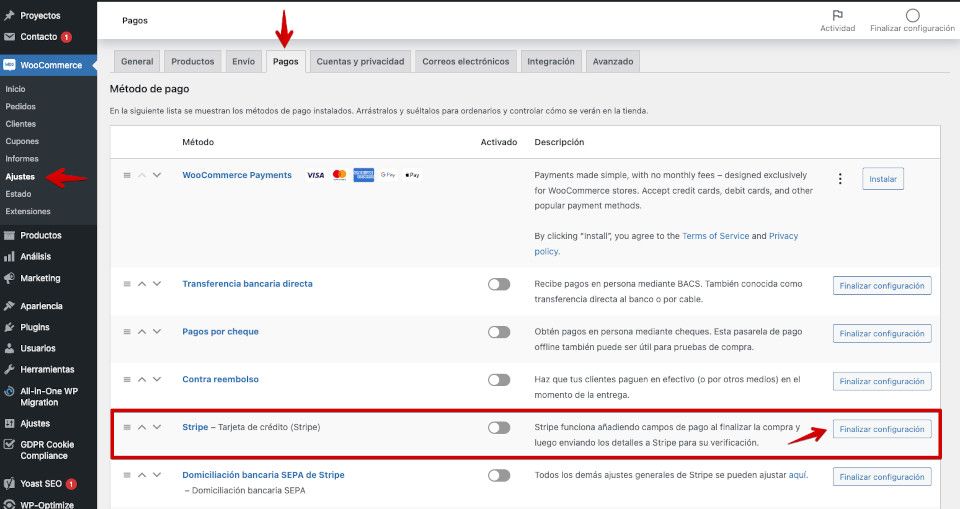The image size is (960, 509).
Task: Enable Pagos por cheque toggle
Action: tap(499, 332)
